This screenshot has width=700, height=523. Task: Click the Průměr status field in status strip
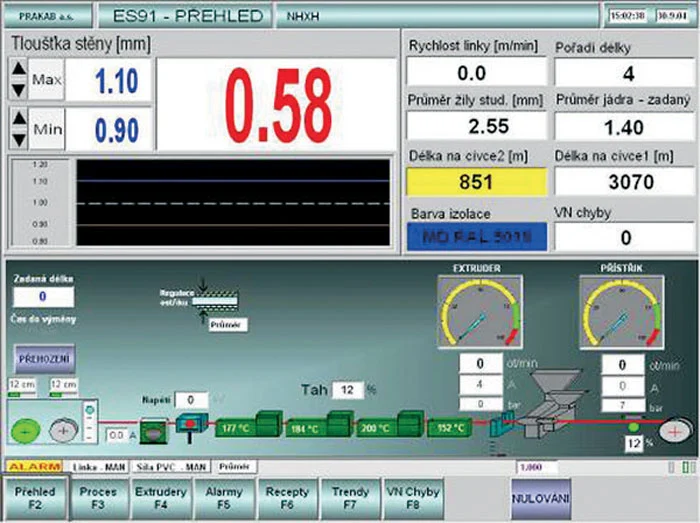(235, 467)
